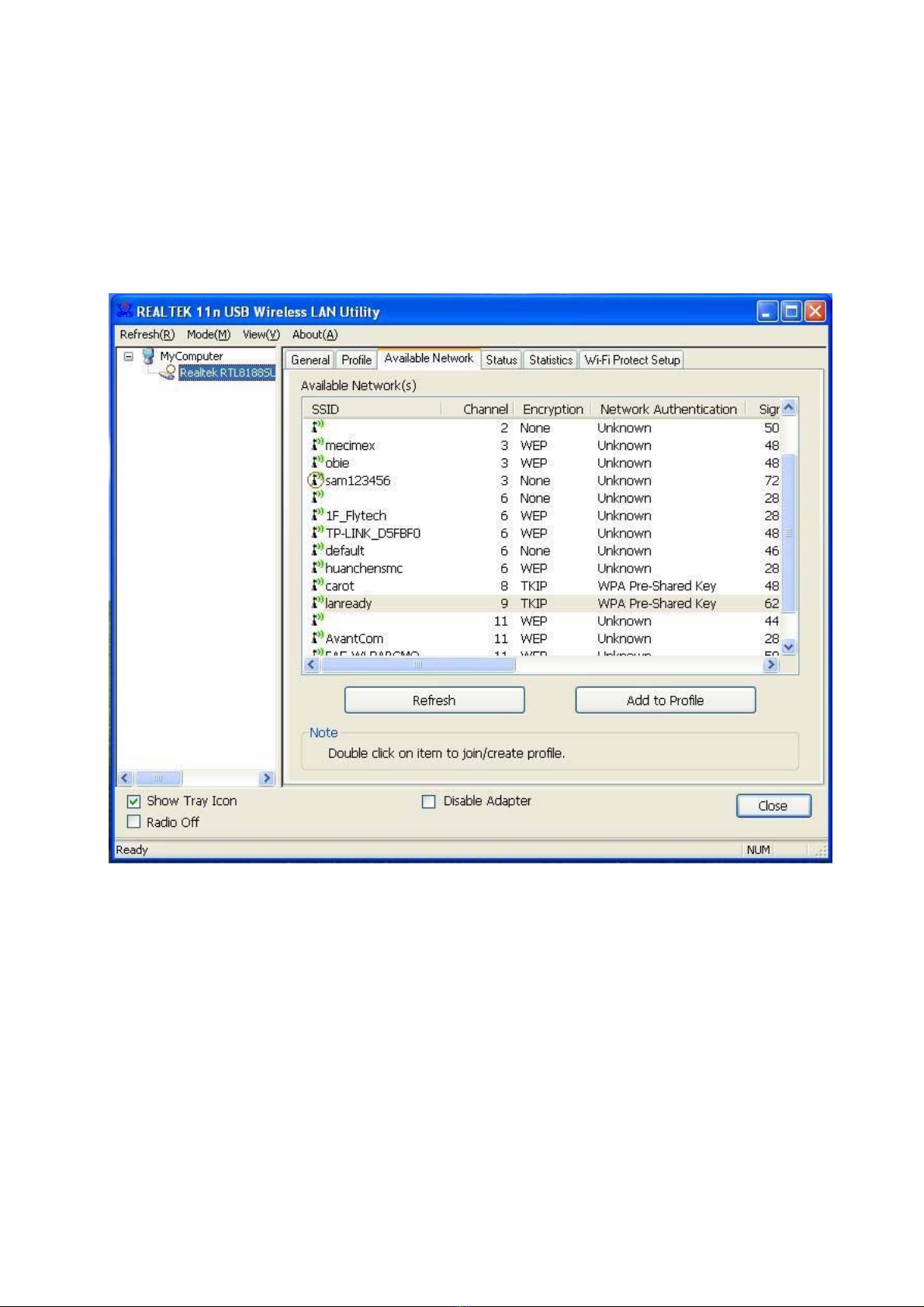Click the network list horizontal scrollbar thumb

(x=417, y=665)
